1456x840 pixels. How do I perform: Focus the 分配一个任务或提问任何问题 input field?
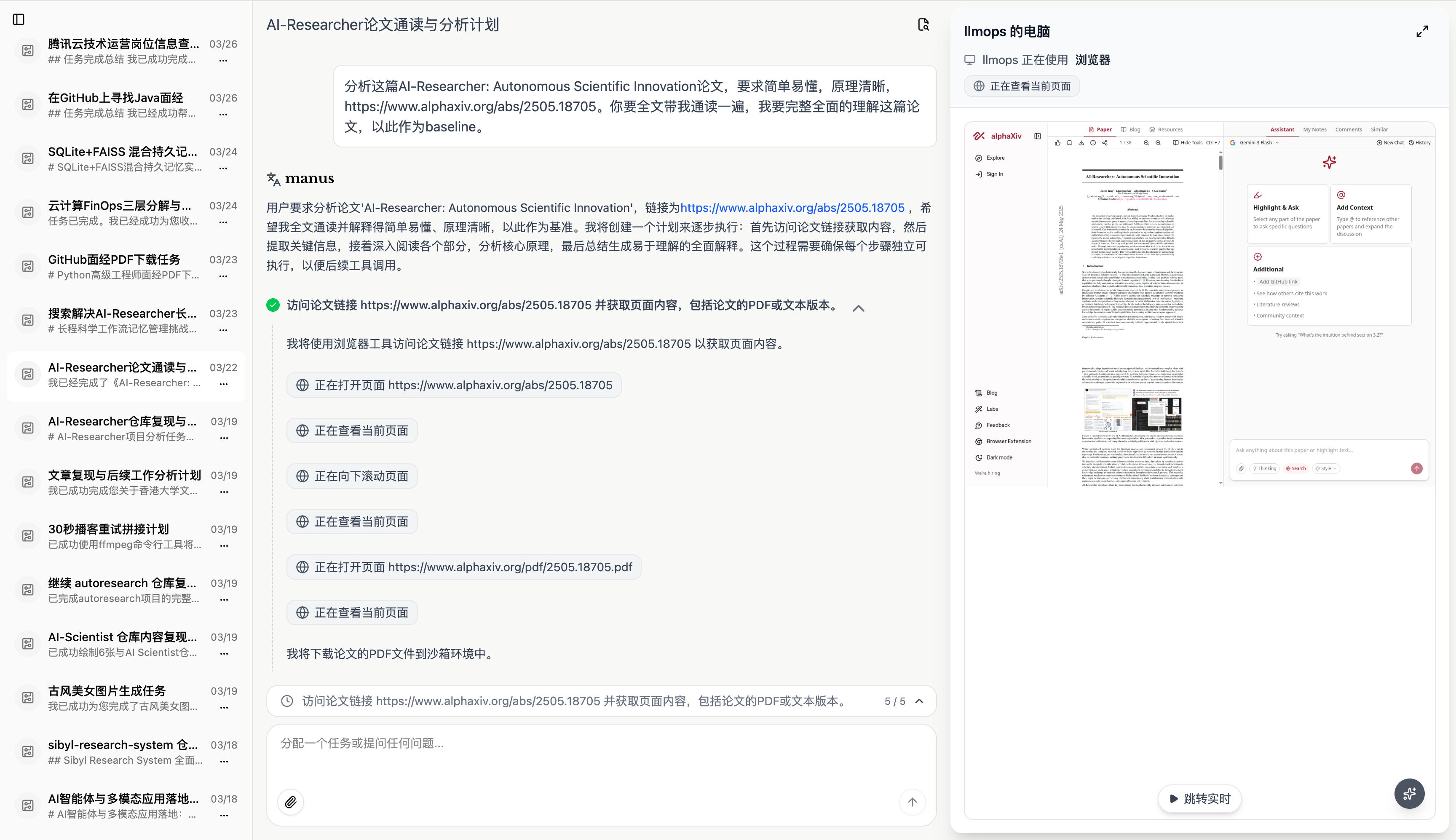click(601, 743)
